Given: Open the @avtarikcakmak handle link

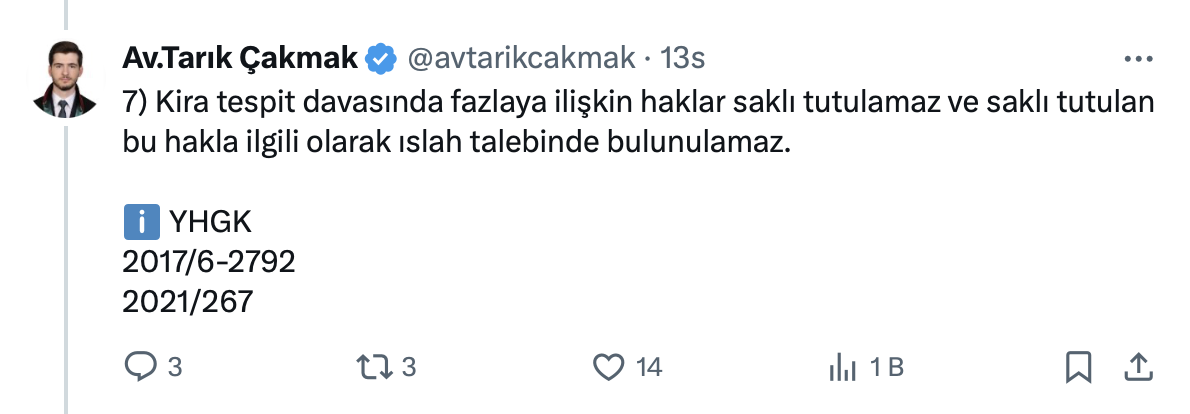Looking at the screenshot, I should (x=519, y=59).
